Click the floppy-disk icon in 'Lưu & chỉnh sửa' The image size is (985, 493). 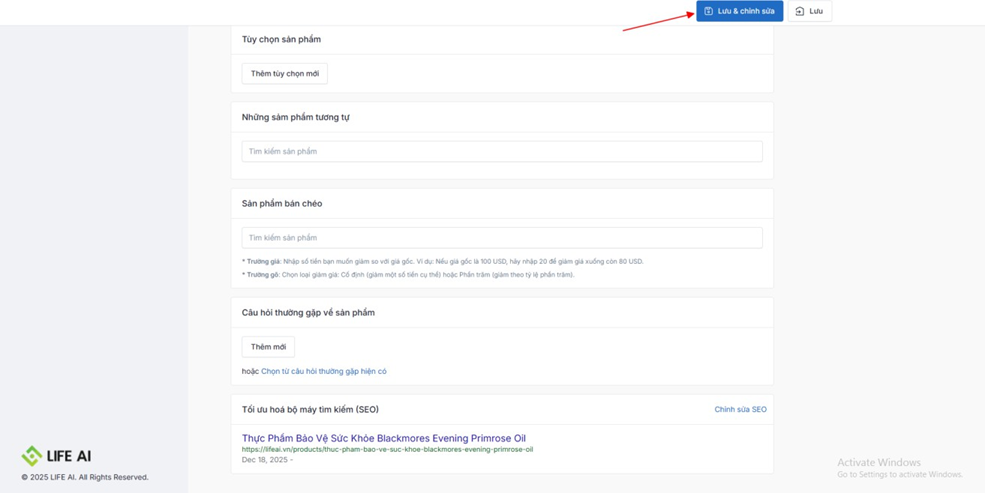[x=708, y=11]
